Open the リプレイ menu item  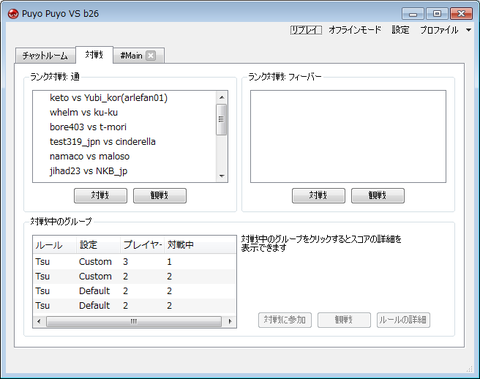(x=306, y=30)
